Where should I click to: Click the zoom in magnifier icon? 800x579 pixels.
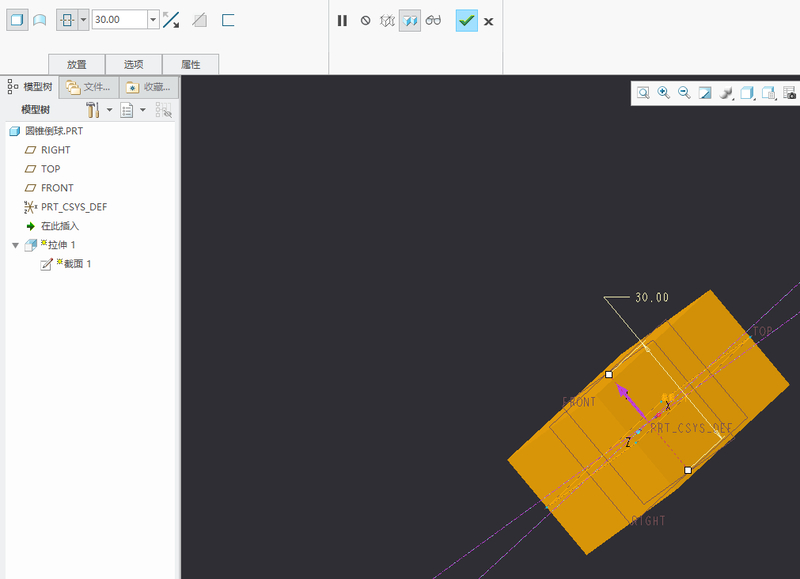point(663,93)
